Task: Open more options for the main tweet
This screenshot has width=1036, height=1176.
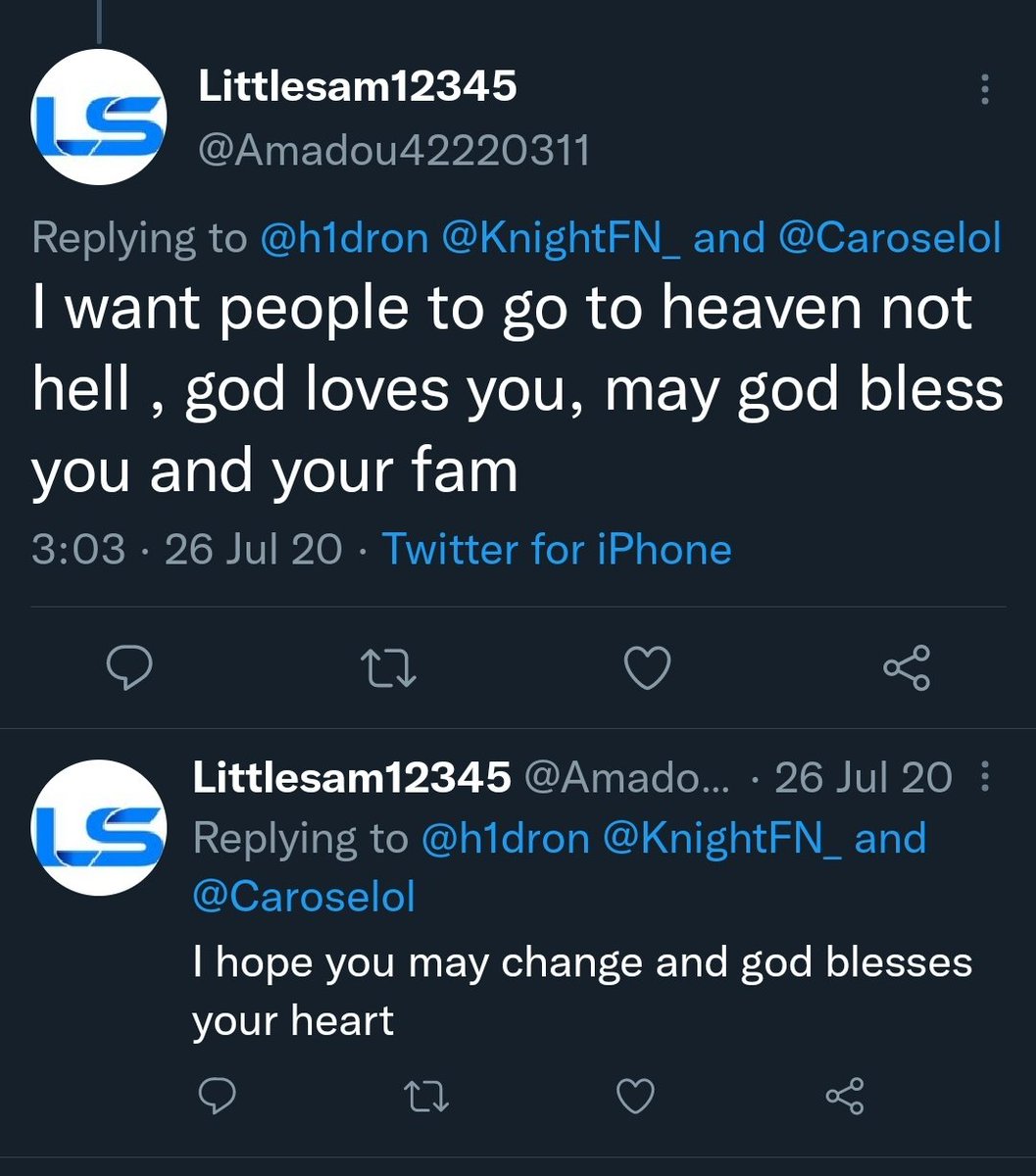Action: pos(984,90)
